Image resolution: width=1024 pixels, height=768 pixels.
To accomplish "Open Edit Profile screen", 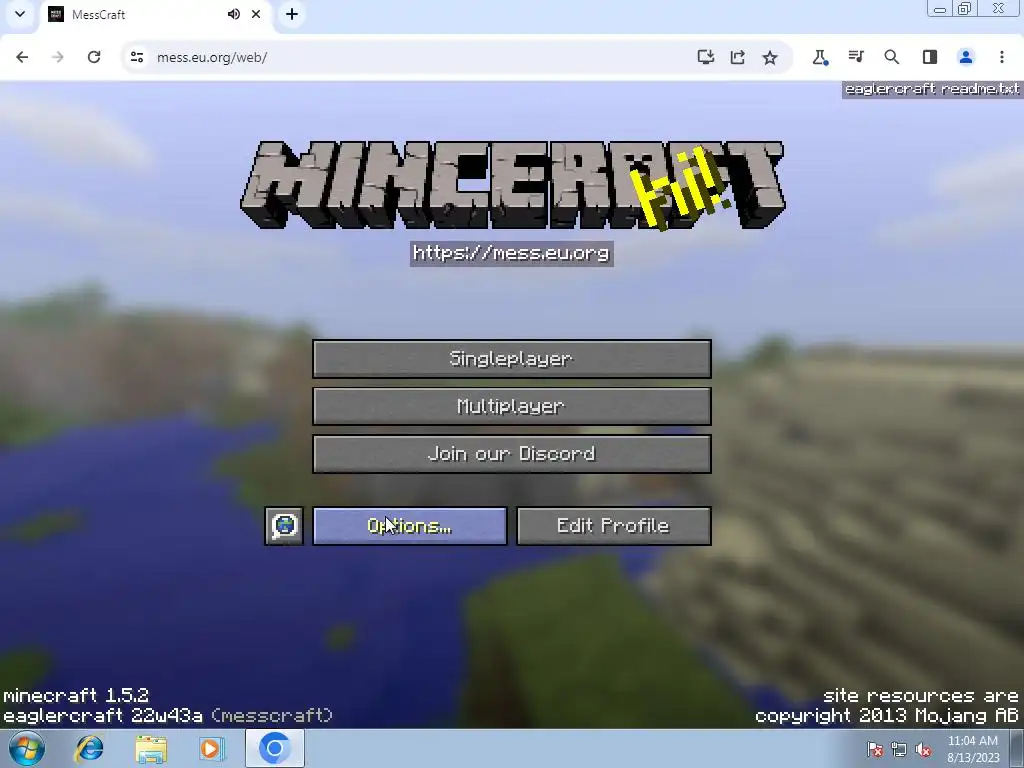I will pos(613,526).
